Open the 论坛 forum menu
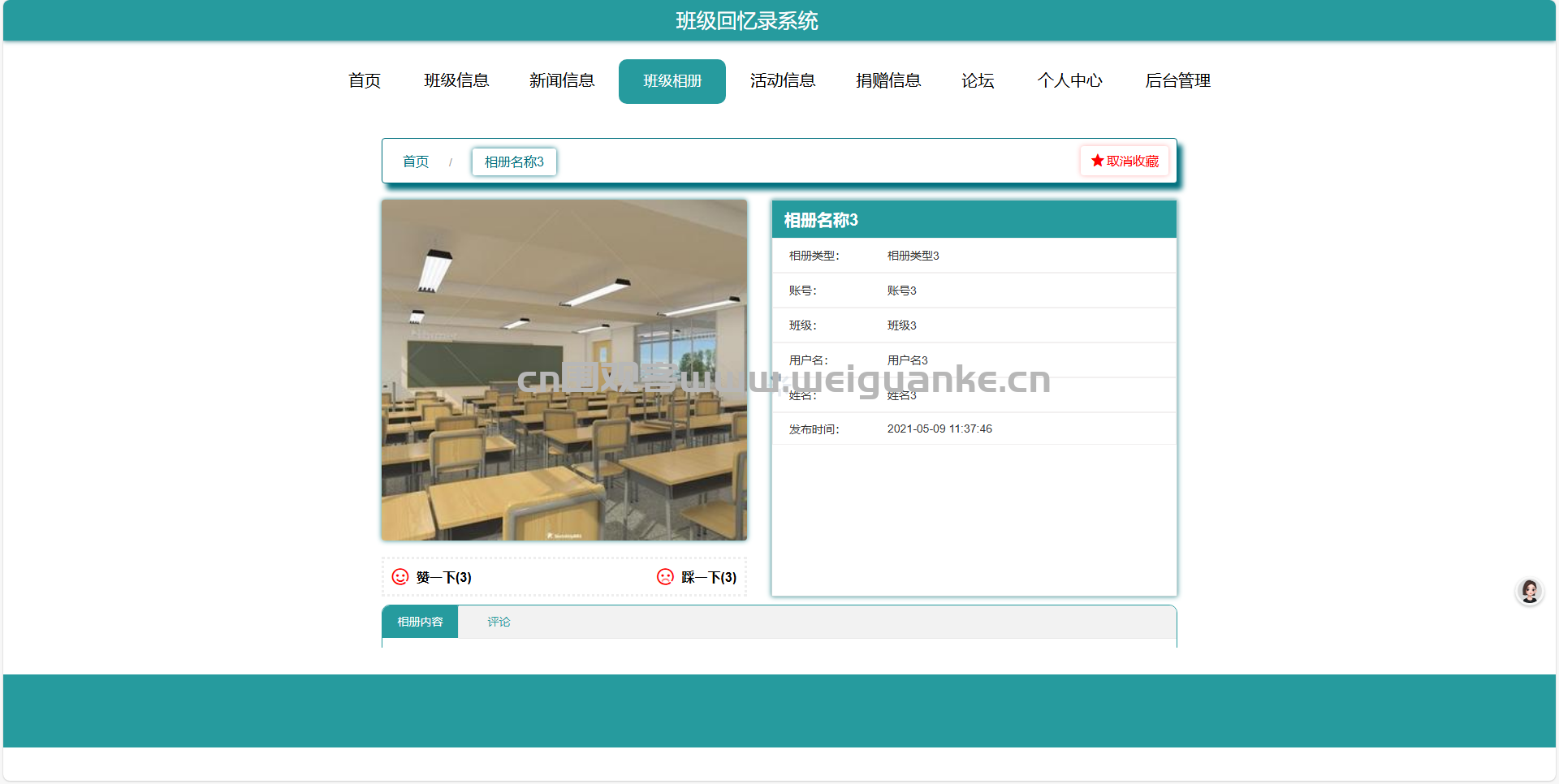 click(x=978, y=80)
